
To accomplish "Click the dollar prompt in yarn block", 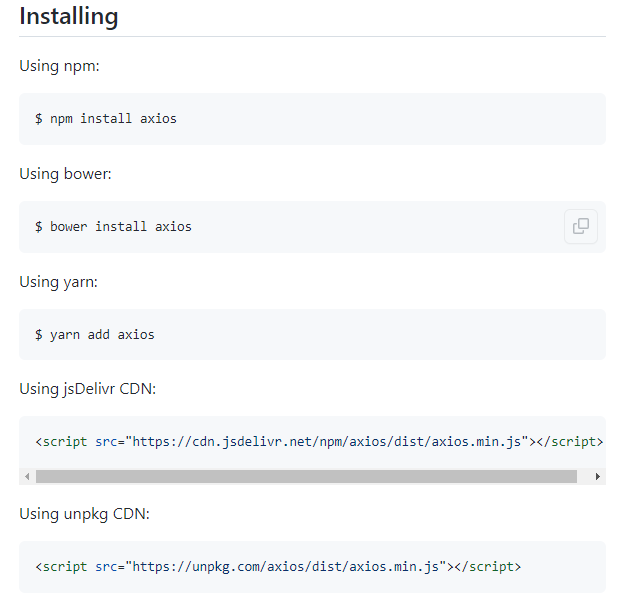I will coord(39,335).
